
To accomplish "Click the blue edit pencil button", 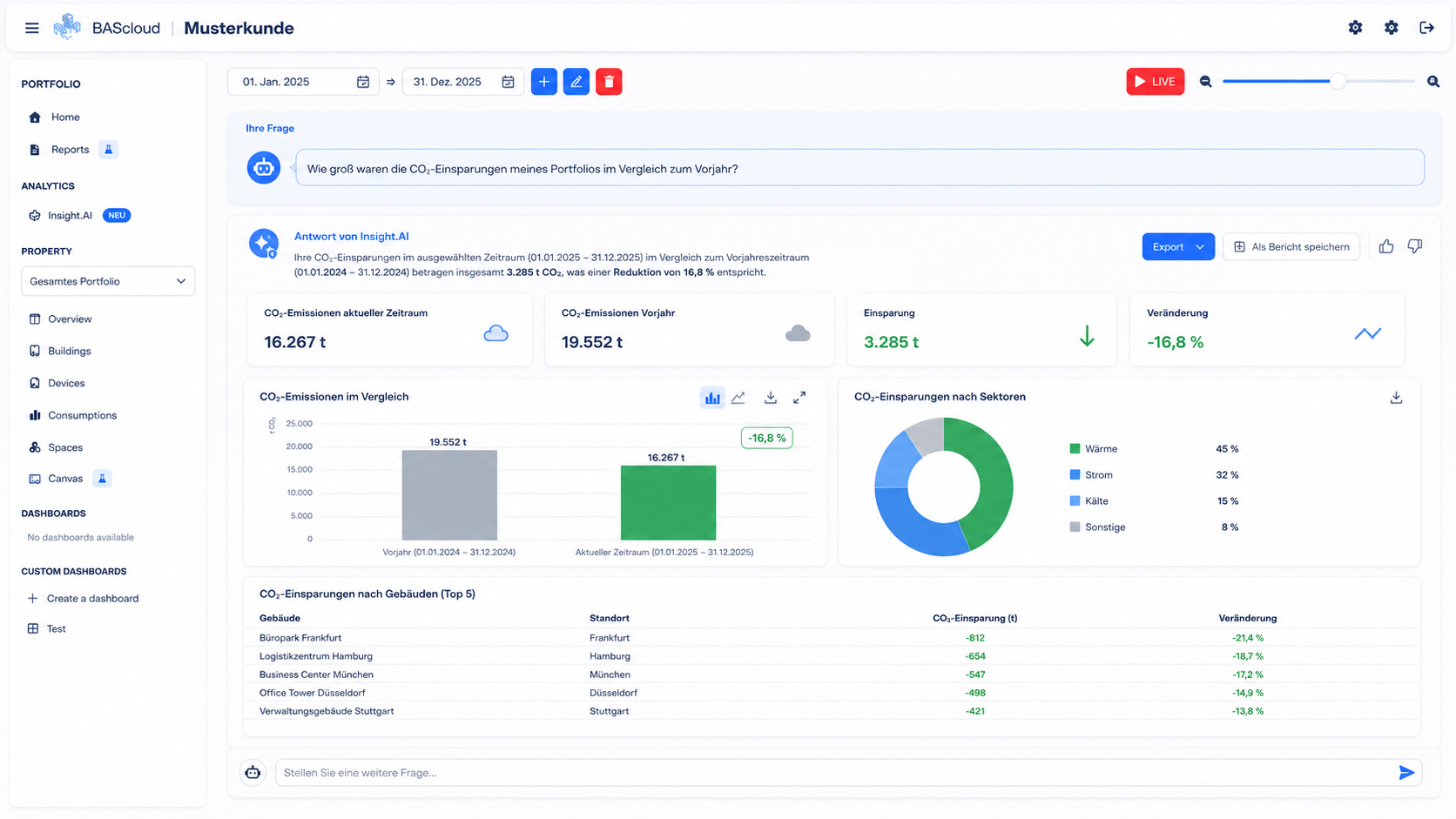I will [x=576, y=82].
